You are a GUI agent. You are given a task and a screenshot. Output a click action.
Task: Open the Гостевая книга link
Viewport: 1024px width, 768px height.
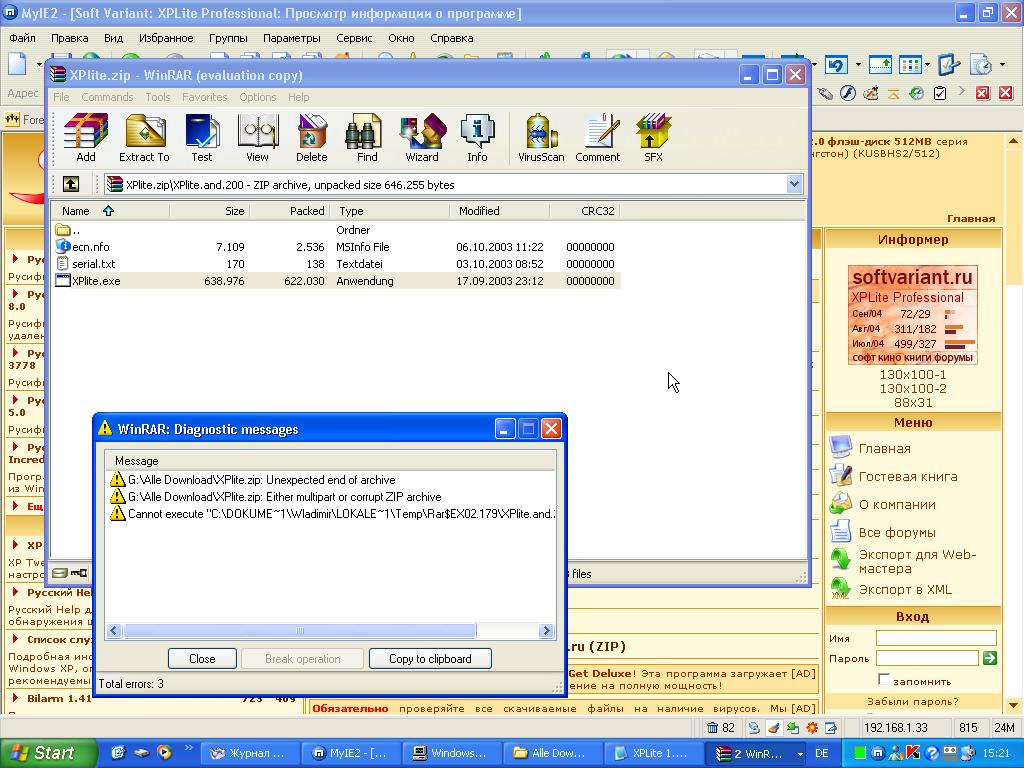[908, 476]
